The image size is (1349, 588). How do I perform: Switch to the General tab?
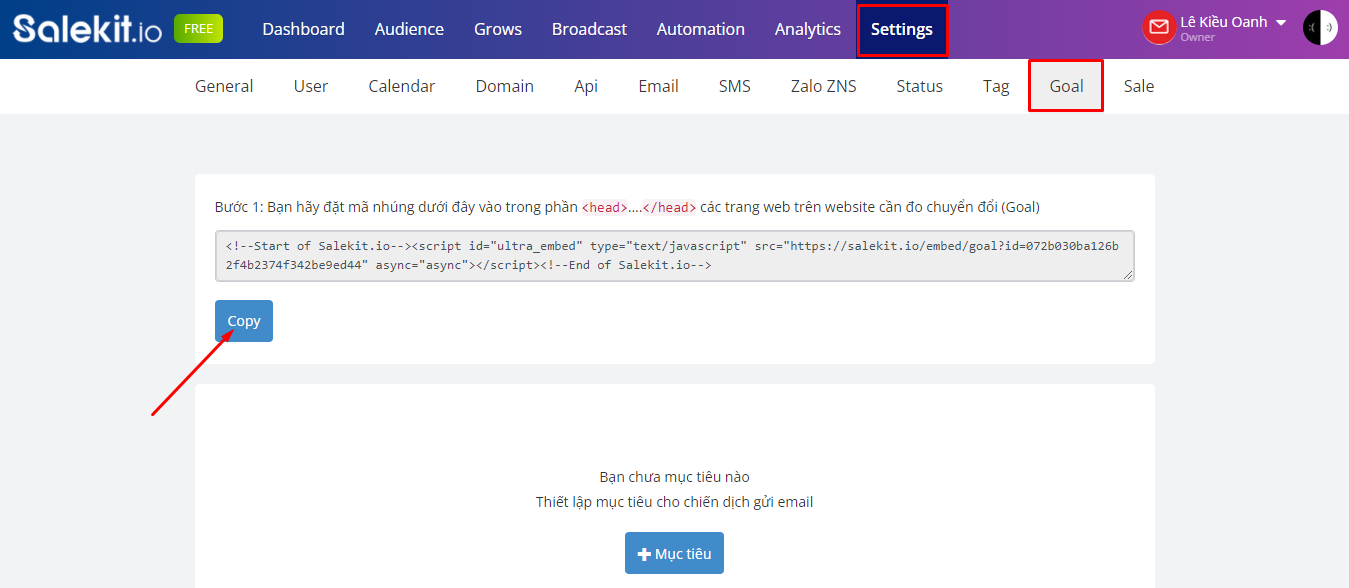[x=224, y=86]
